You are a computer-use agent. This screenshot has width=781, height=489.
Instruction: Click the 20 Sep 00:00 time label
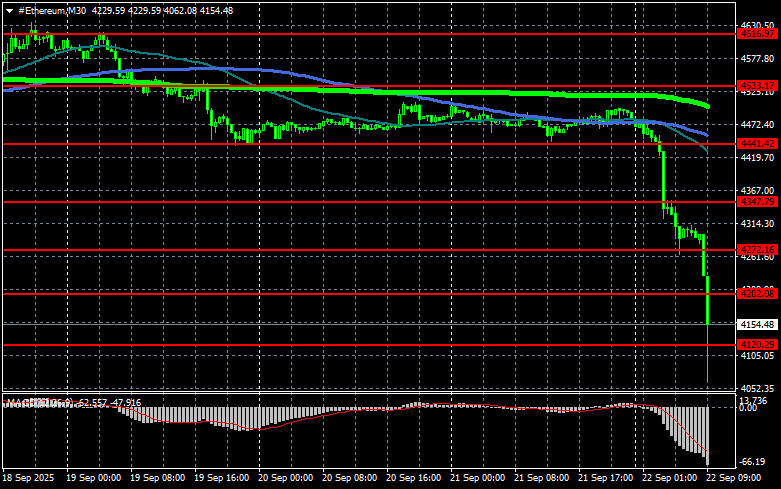285,478
